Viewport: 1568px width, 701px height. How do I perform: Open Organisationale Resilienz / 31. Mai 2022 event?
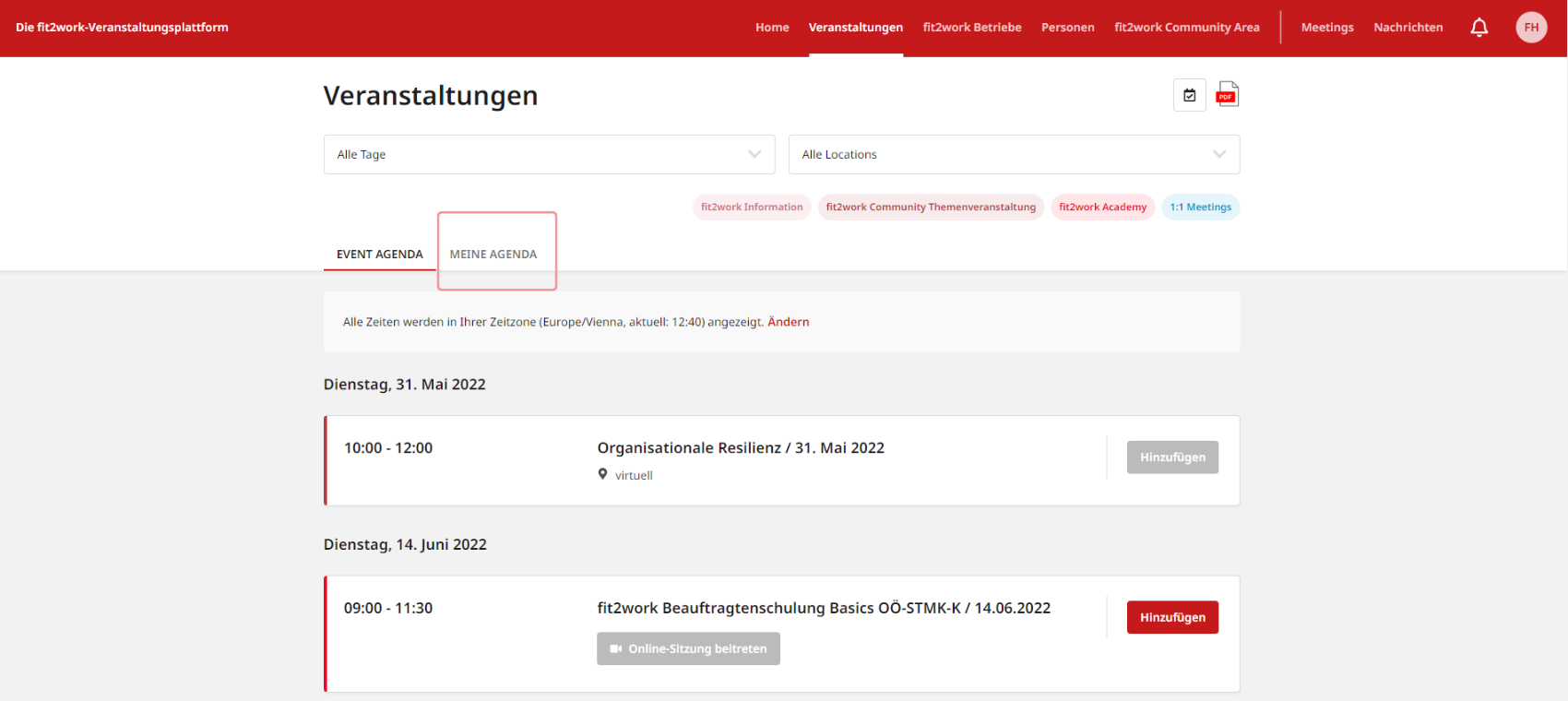tap(741, 448)
